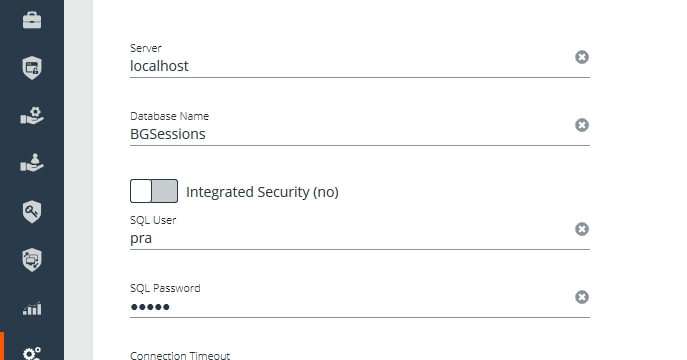687x360 pixels.
Task: Clear the Server field with the X icon
Action: pos(582,57)
